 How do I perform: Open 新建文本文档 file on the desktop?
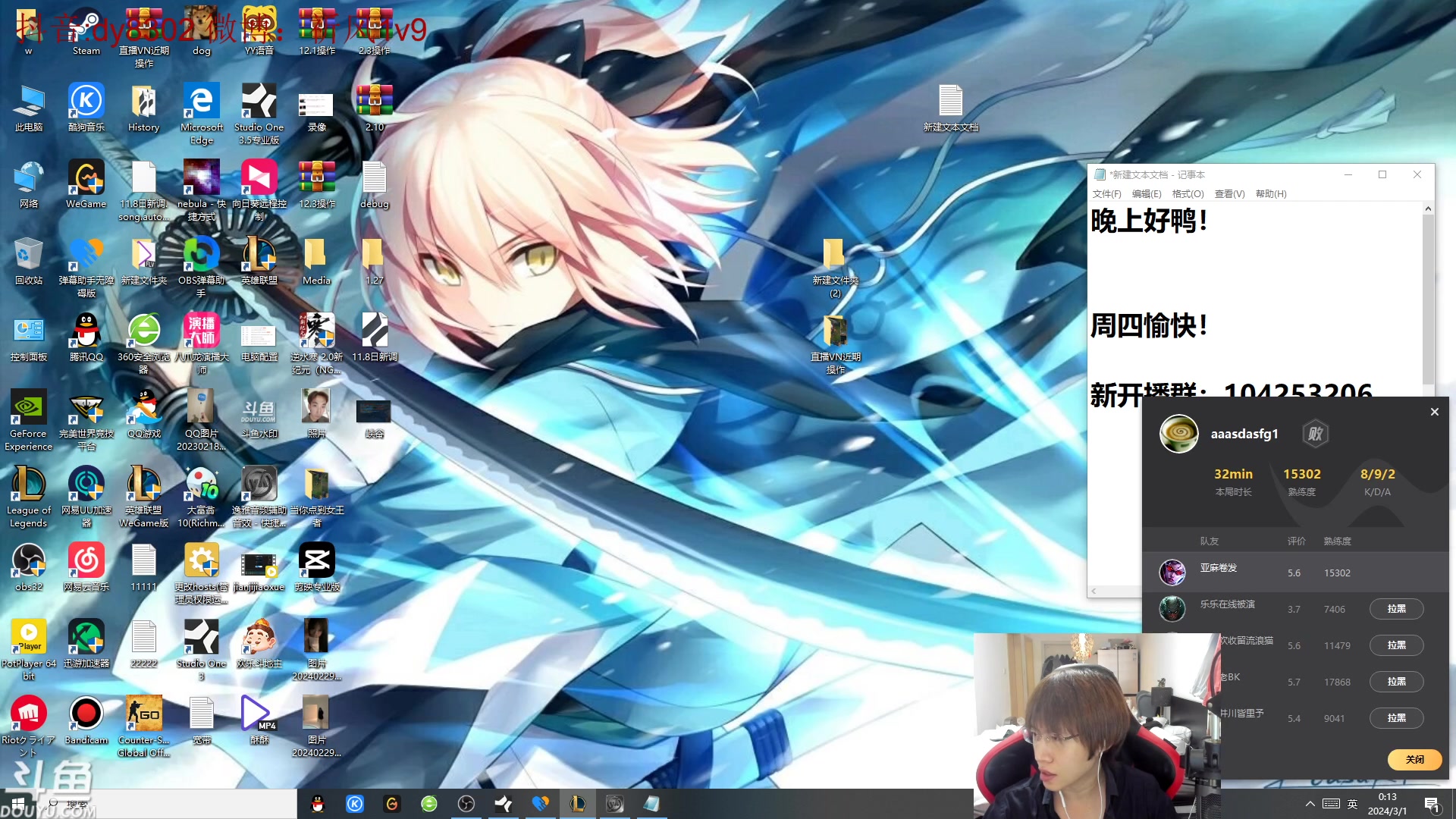tap(950, 107)
